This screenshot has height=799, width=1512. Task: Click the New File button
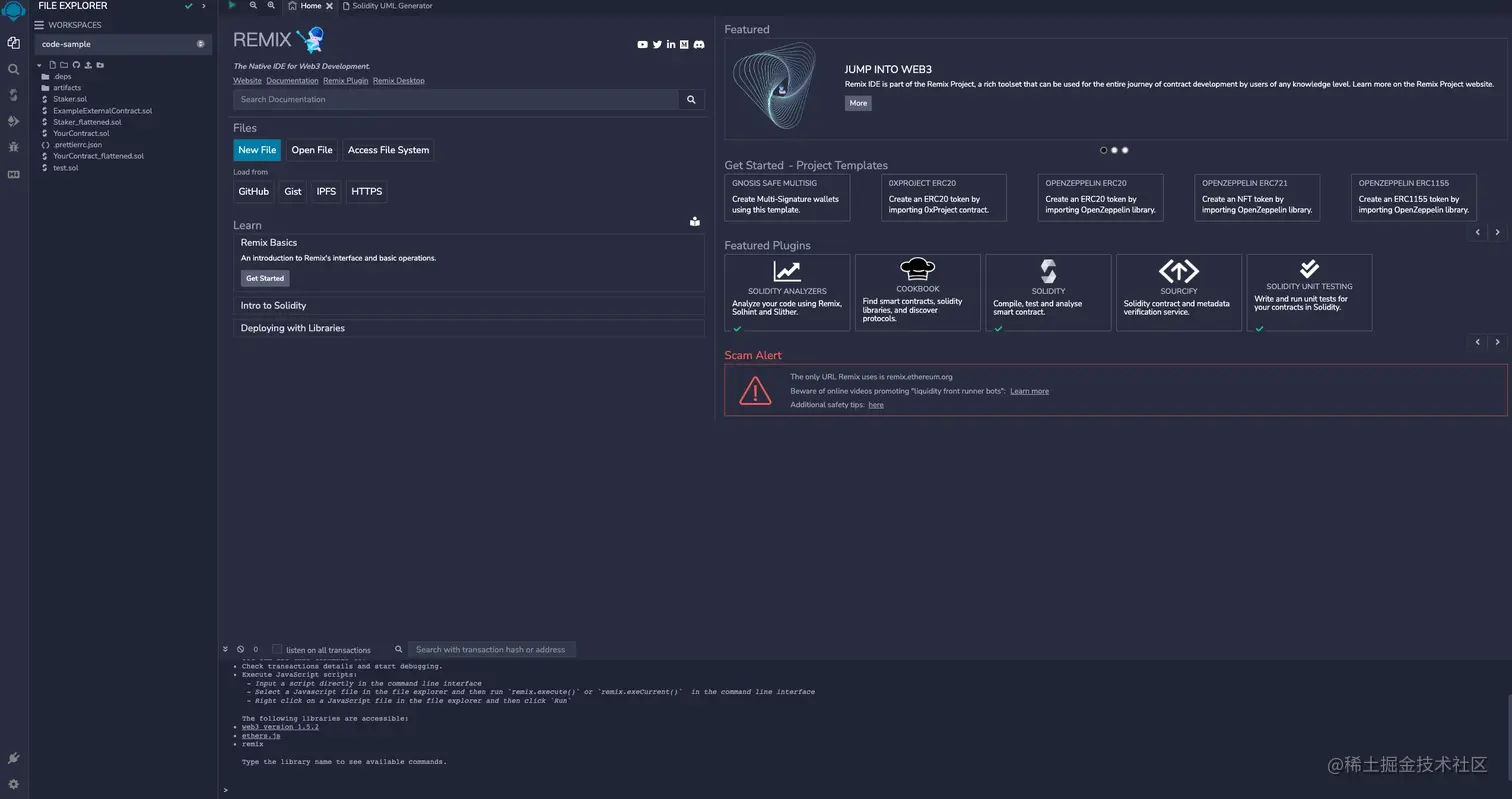257,150
